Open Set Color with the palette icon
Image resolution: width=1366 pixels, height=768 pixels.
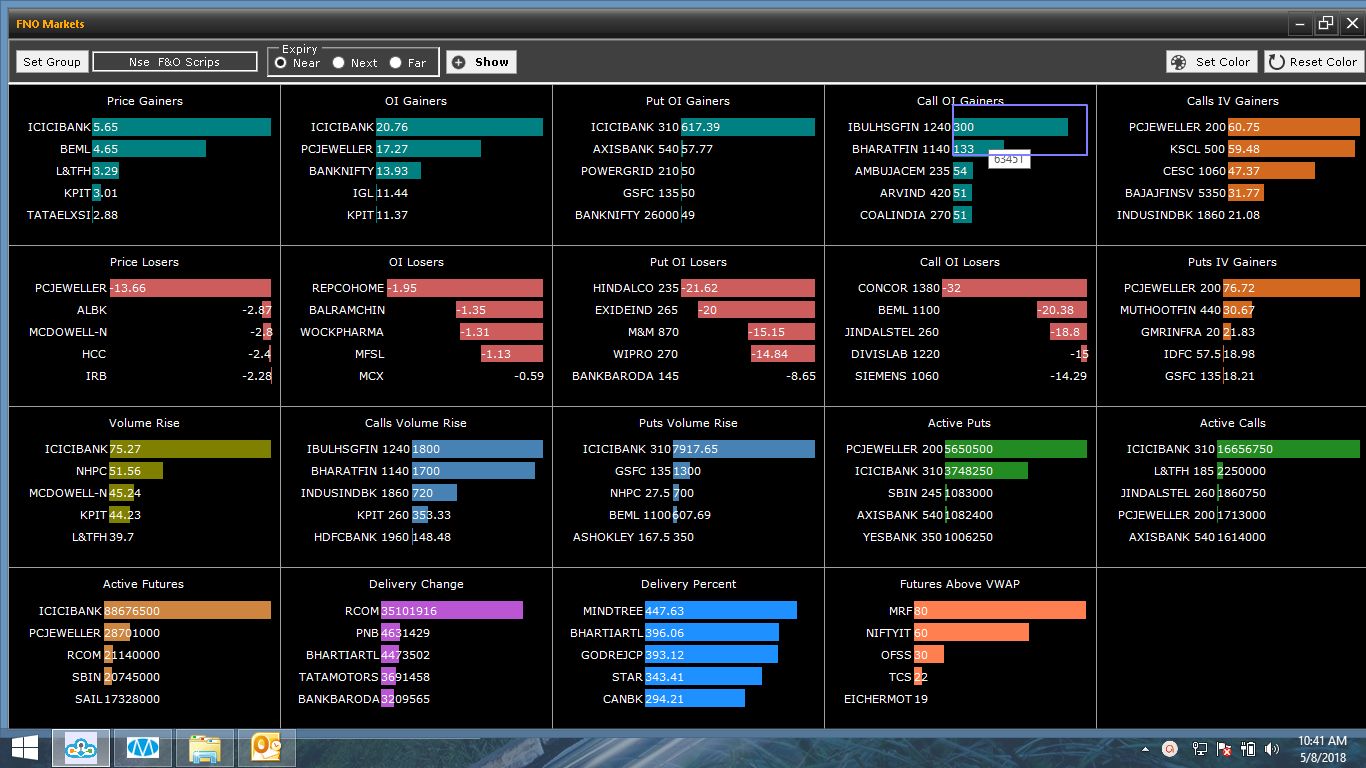click(1211, 62)
